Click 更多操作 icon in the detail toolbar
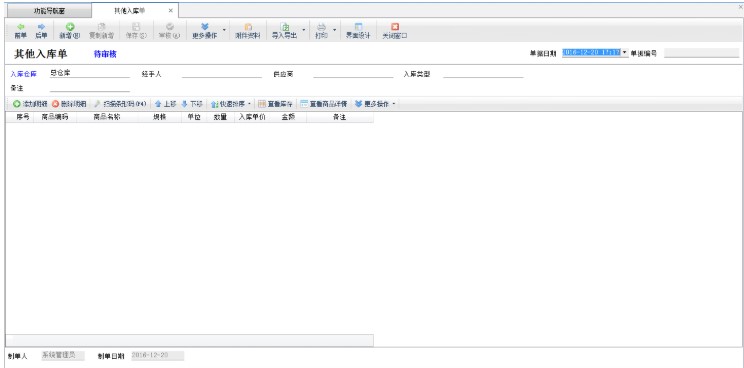Image resolution: width=744 pixels, height=368 pixels. click(x=358, y=104)
